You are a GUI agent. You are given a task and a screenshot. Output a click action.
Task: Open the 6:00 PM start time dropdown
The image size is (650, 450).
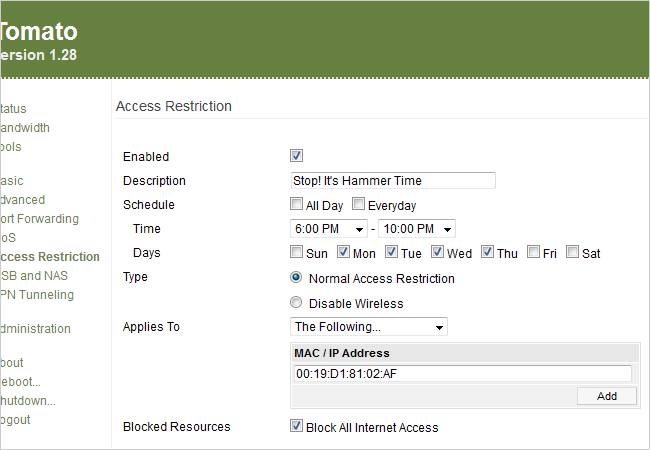(x=329, y=229)
